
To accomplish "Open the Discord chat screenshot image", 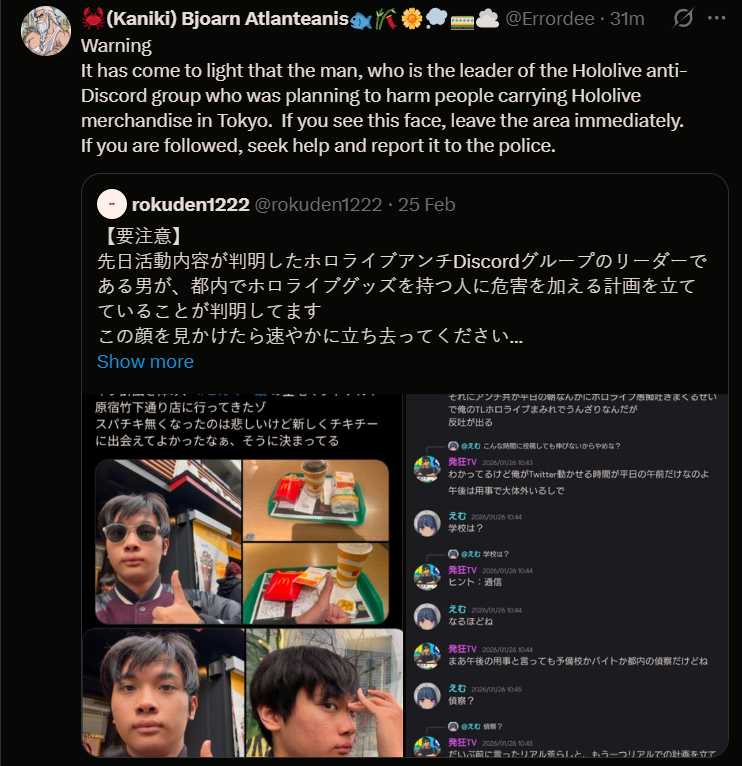I will pyautogui.click(x=567, y=575).
